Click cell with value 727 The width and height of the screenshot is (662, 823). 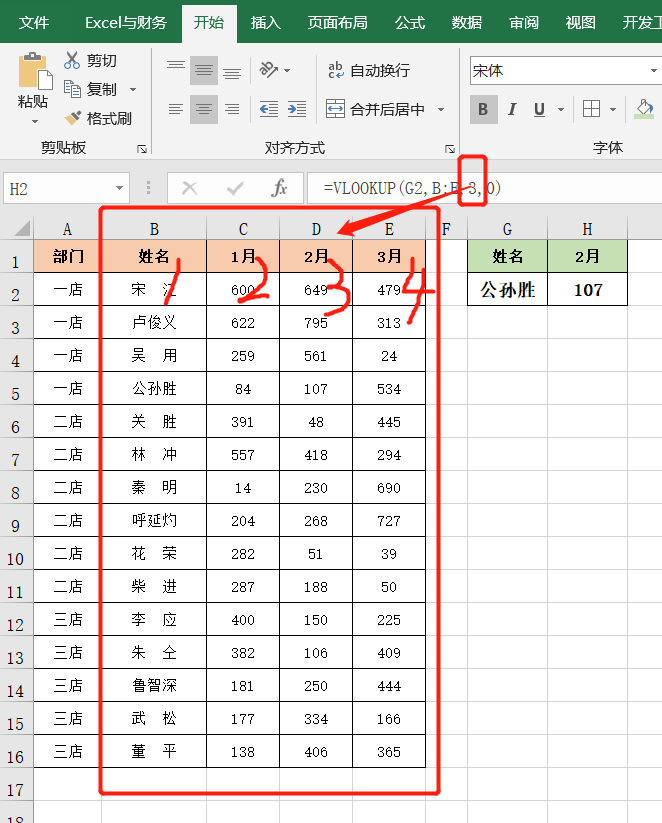click(388, 521)
